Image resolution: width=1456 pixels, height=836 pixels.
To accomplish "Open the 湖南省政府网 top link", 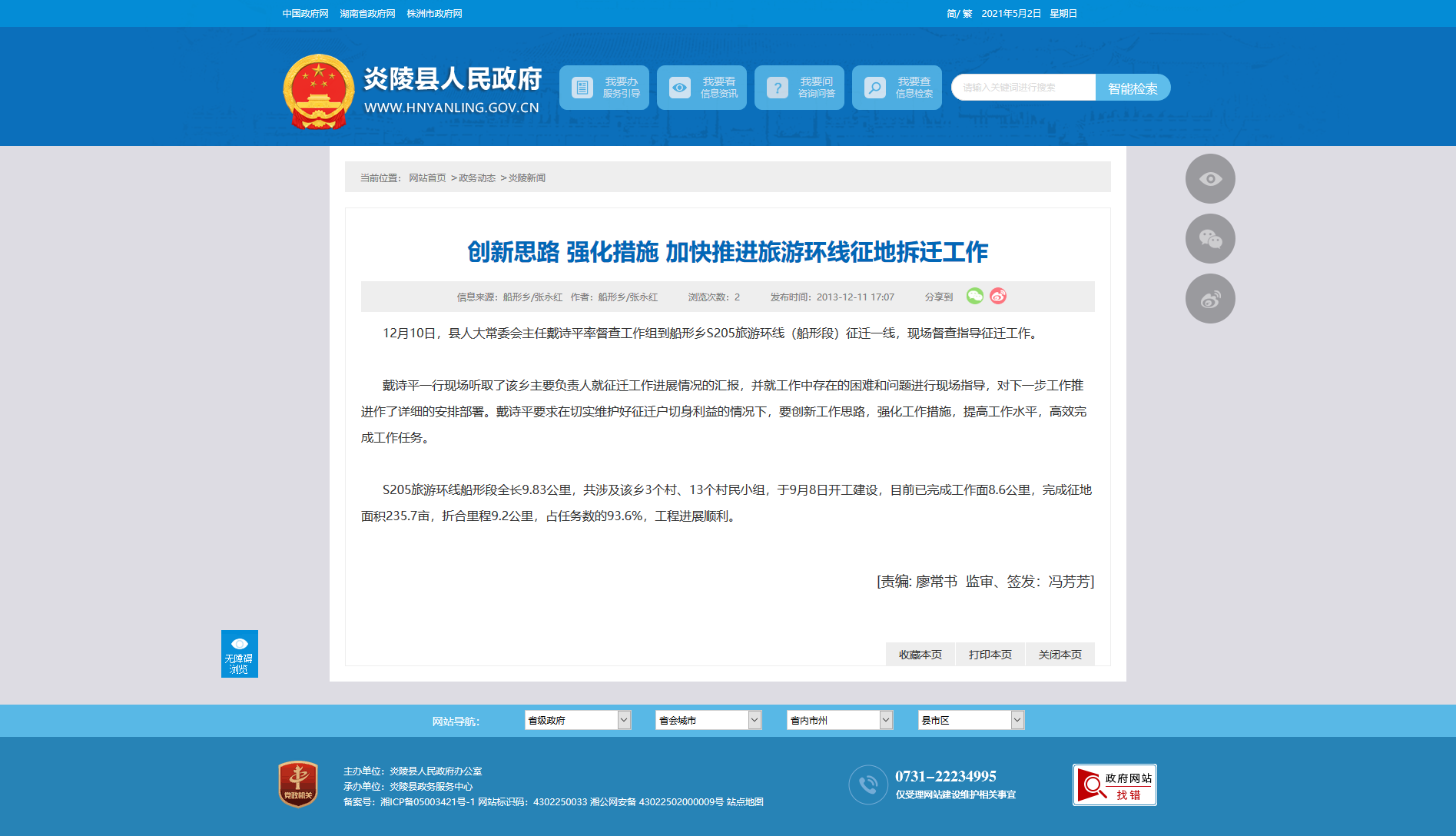I will click(367, 14).
